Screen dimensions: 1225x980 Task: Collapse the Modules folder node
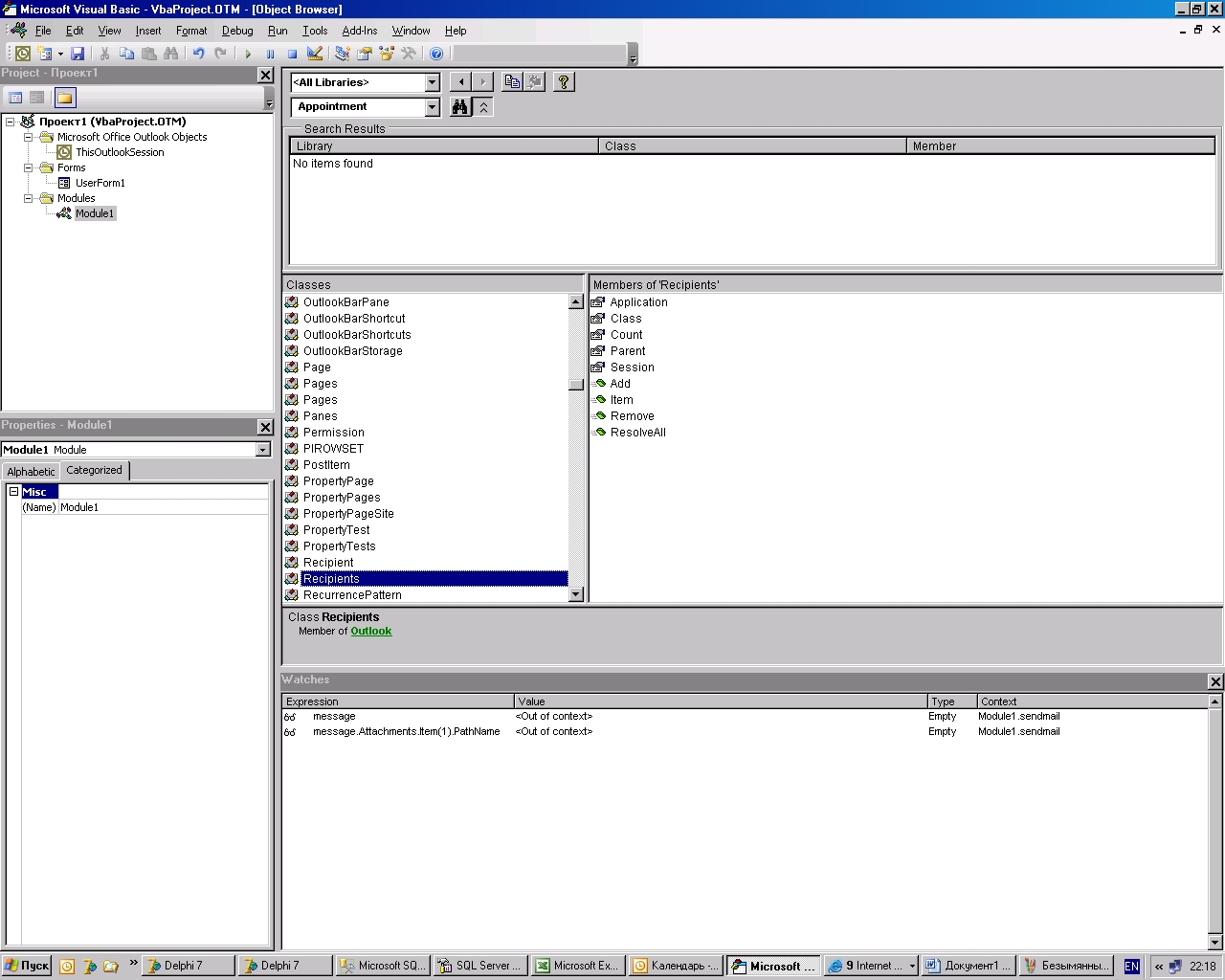(29, 198)
